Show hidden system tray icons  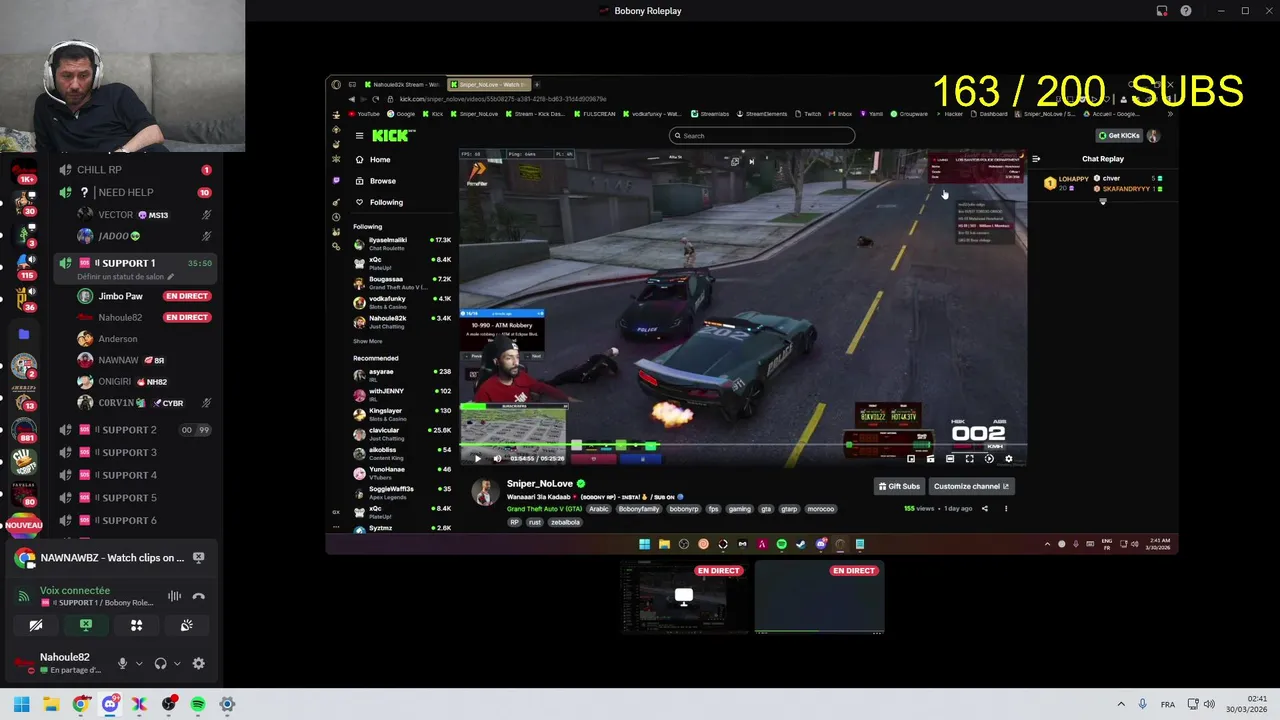click(x=1121, y=704)
